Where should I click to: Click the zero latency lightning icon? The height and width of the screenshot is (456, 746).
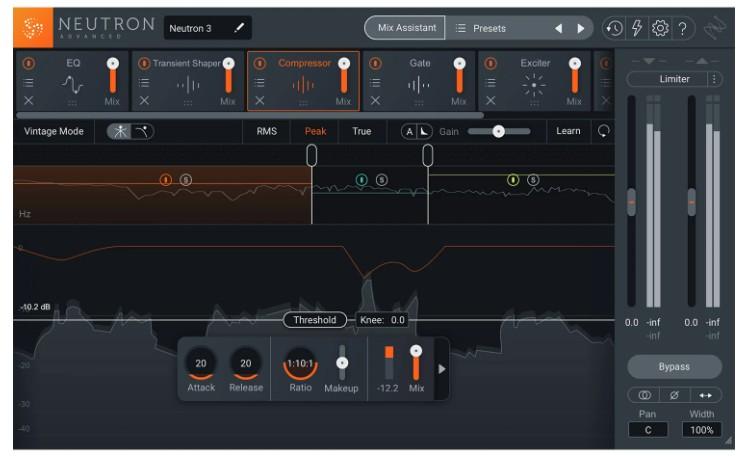click(637, 28)
